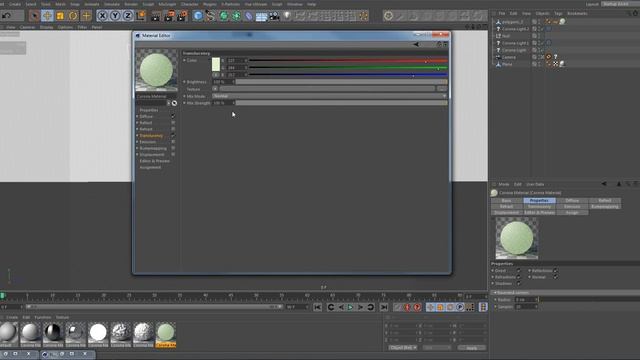Switch to the Diffuse tab in Attributes
The width and height of the screenshot is (640, 360).
point(572,200)
